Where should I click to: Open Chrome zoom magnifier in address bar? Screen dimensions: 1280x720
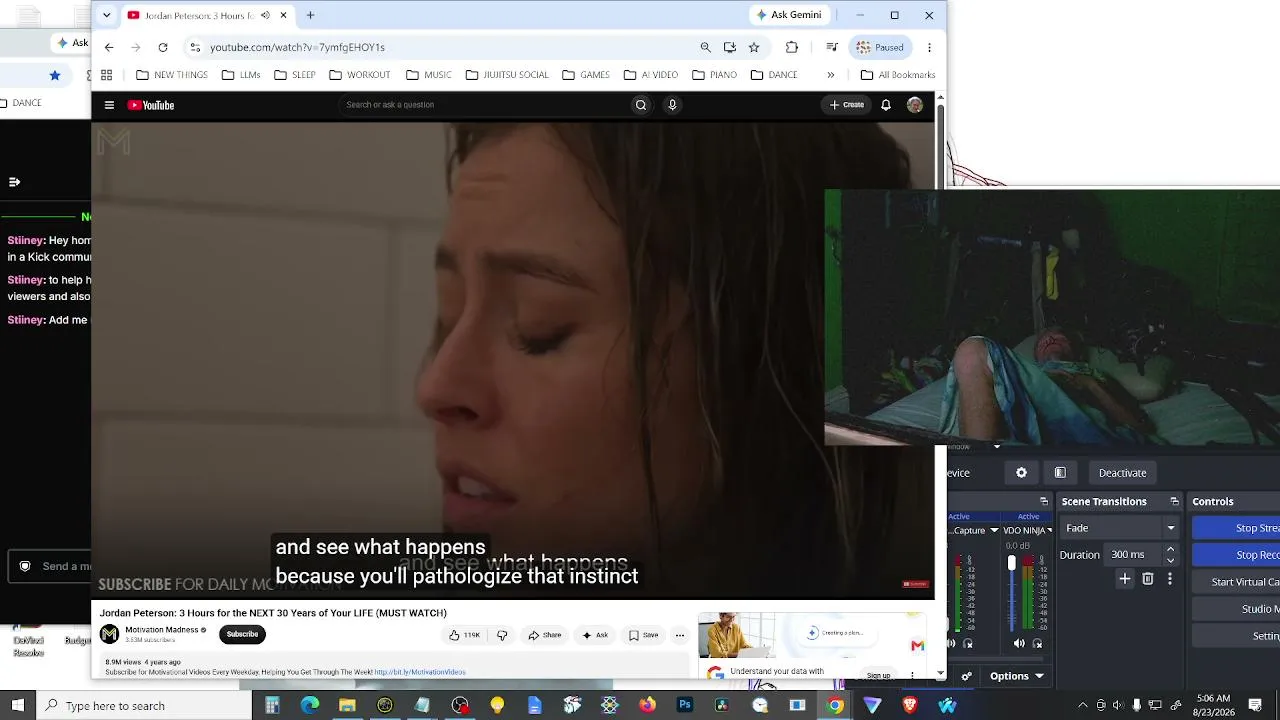(706, 47)
